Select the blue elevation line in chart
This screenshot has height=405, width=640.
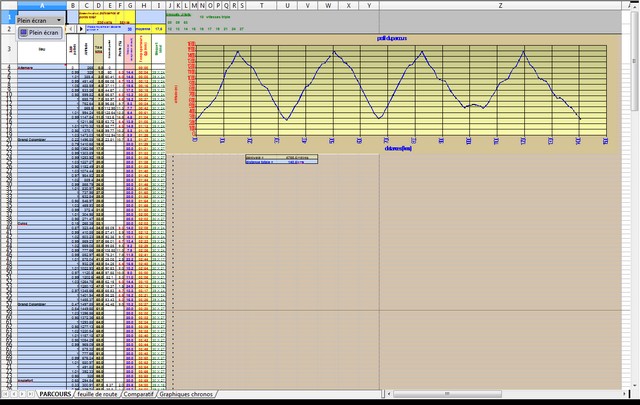tap(331, 59)
